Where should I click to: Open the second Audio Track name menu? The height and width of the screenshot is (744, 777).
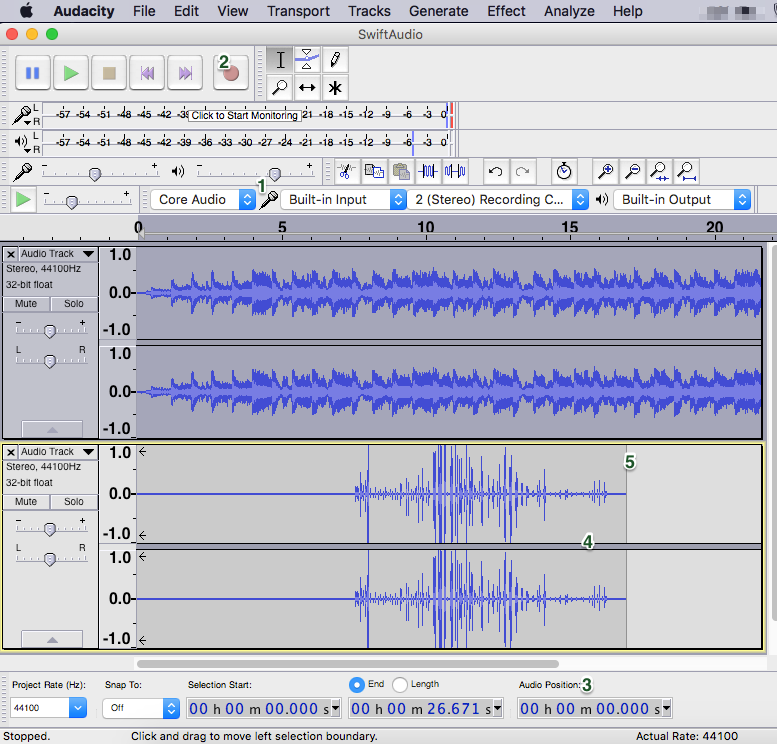pos(57,452)
